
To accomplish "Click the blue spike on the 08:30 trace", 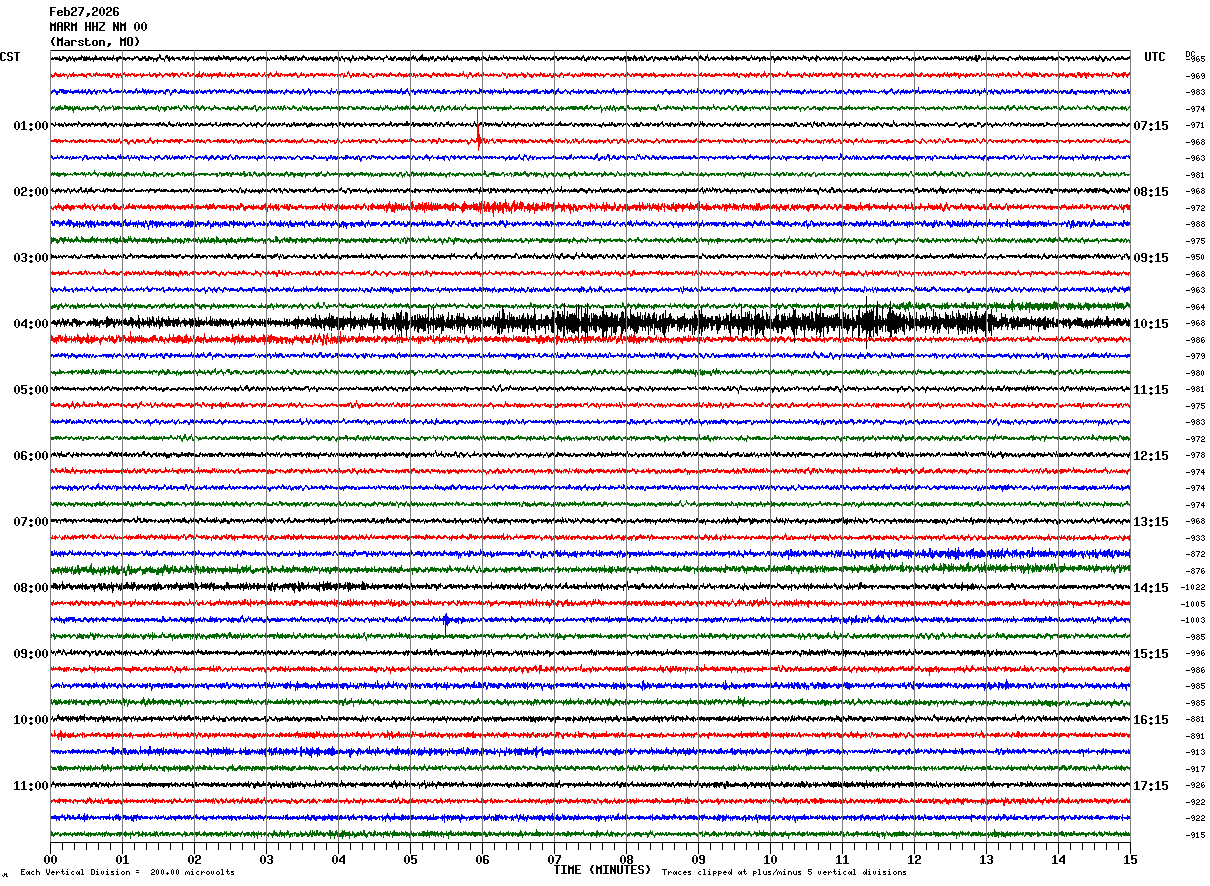I will 445,620.
